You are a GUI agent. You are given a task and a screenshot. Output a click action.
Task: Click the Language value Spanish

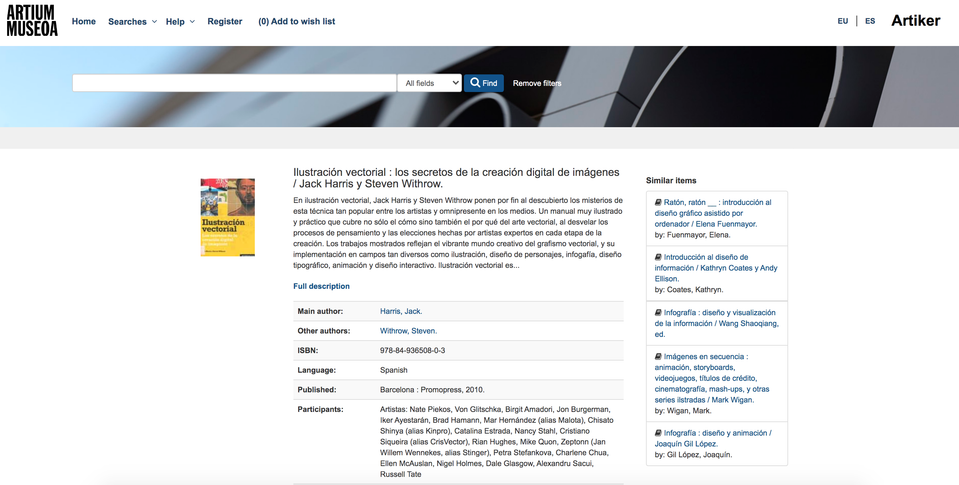point(393,370)
